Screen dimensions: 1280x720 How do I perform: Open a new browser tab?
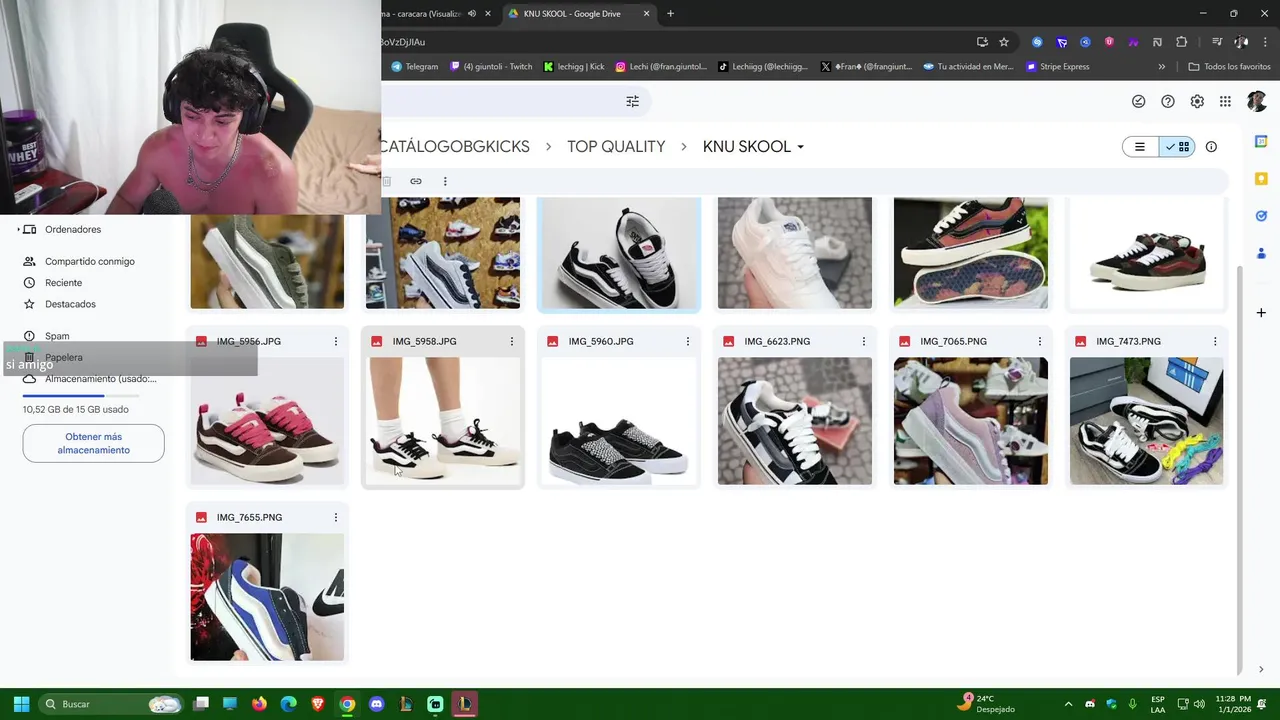(x=670, y=14)
